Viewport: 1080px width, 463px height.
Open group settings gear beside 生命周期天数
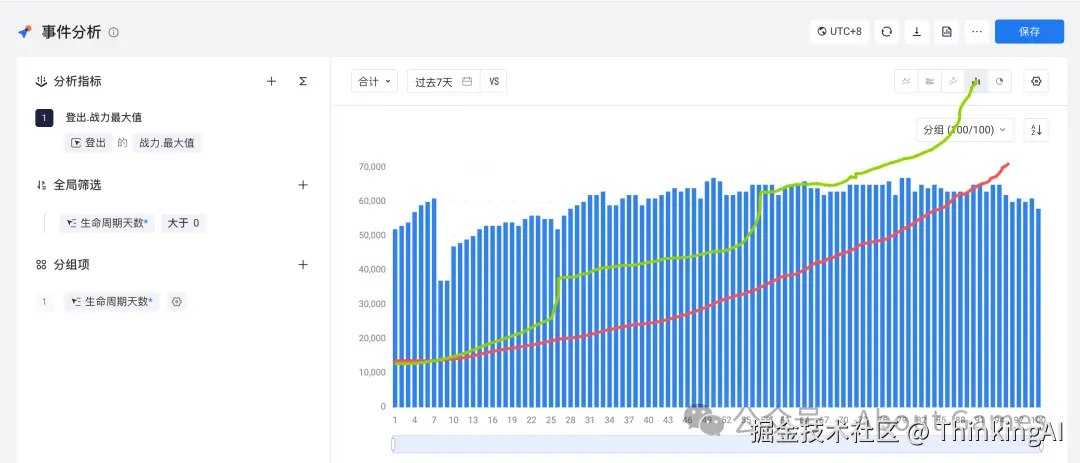coord(177,302)
